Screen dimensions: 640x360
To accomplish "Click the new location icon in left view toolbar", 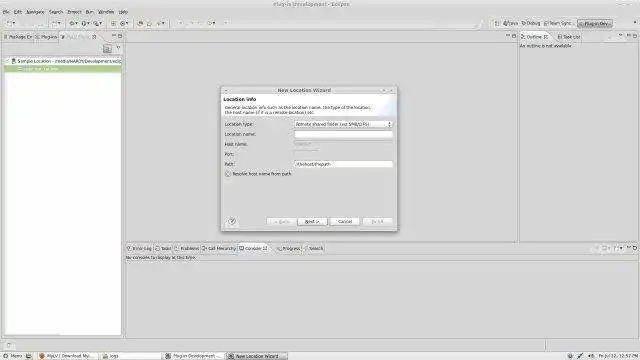I will click(x=107, y=49).
